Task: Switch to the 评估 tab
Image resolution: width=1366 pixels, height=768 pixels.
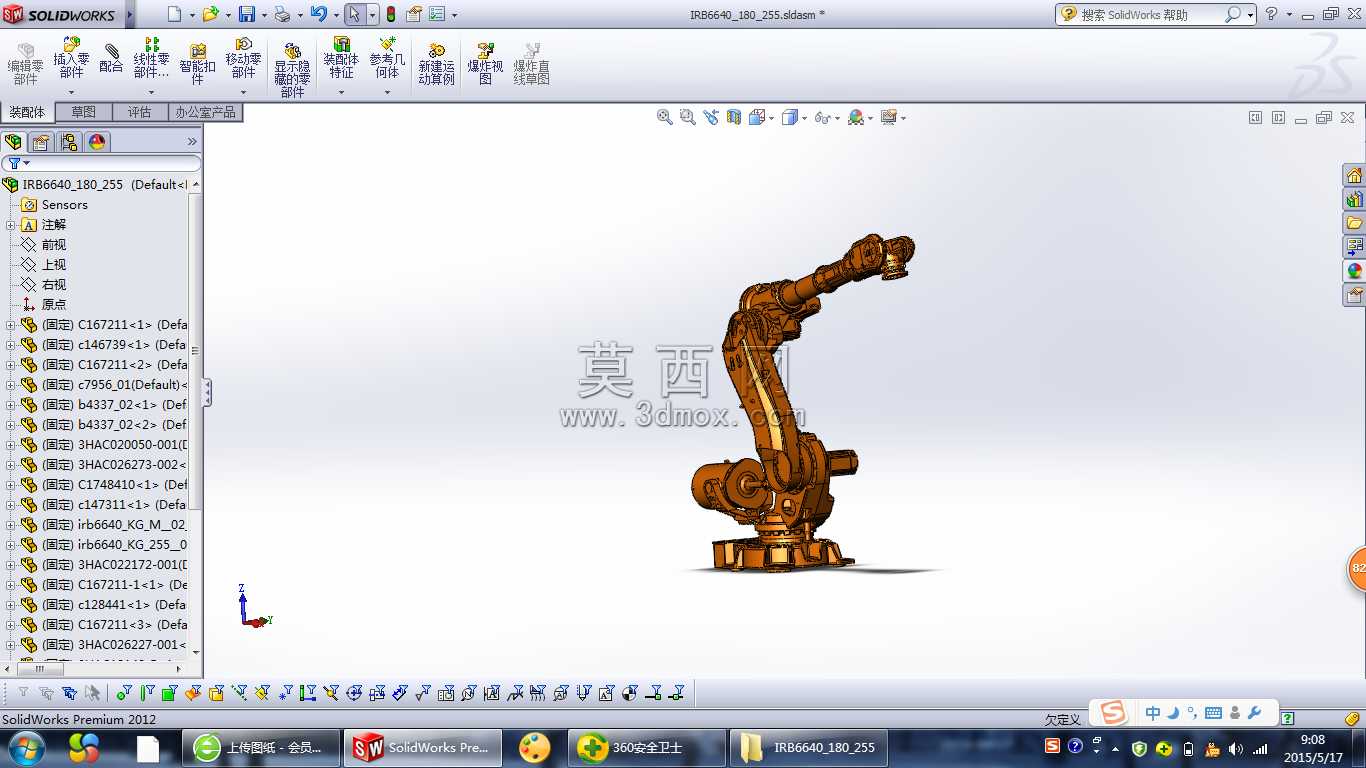Action: pyautogui.click(x=140, y=112)
